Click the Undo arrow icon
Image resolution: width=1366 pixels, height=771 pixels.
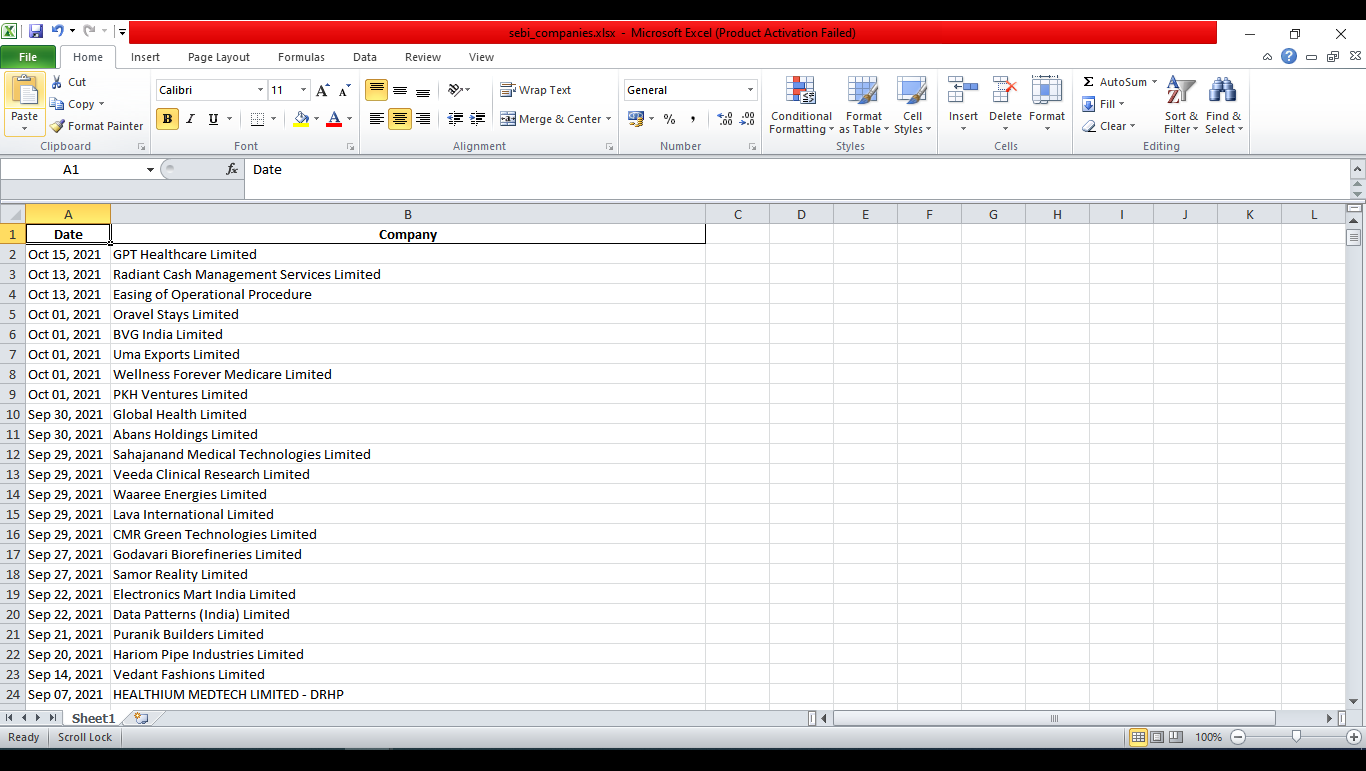click(58, 32)
